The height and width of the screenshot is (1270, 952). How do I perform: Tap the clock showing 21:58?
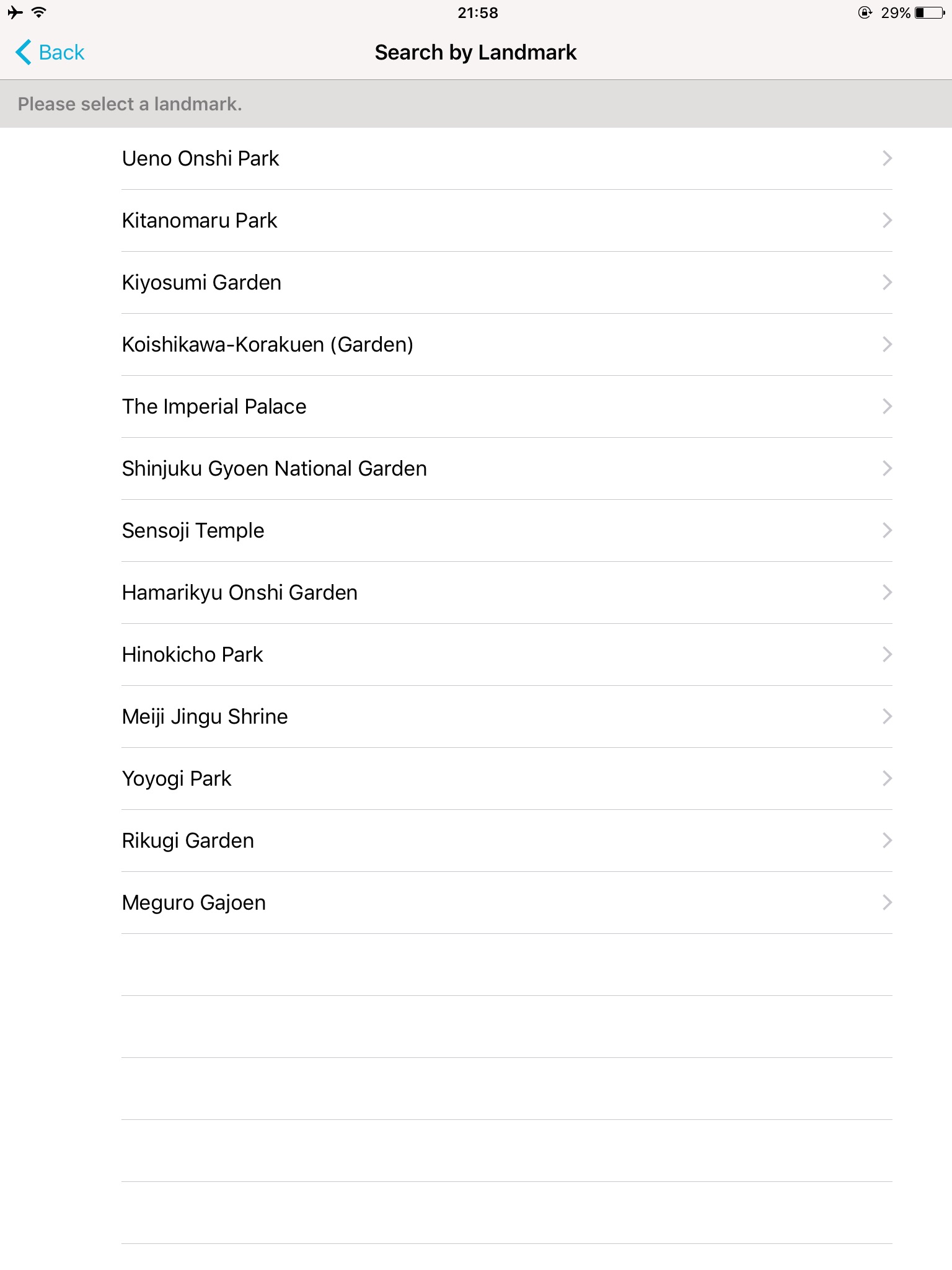pos(478,12)
